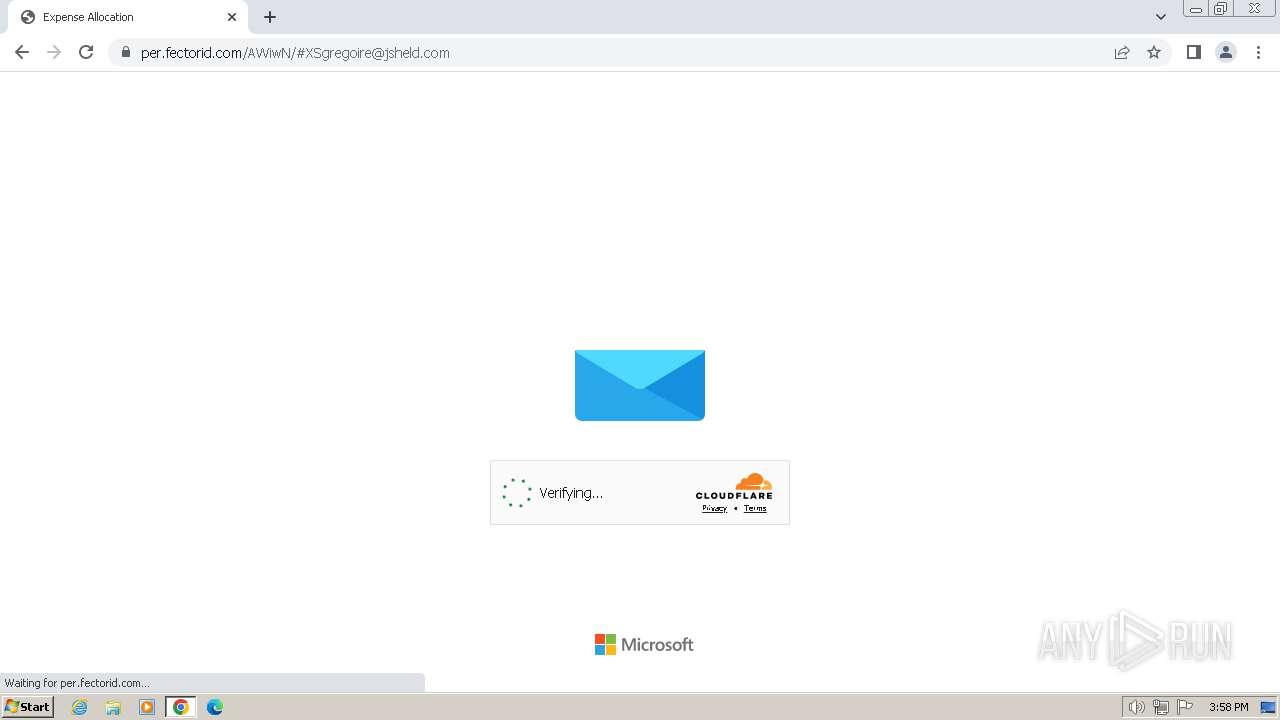Click the show desktop tray icon
The image size is (1280, 720).
(x=1268, y=707)
